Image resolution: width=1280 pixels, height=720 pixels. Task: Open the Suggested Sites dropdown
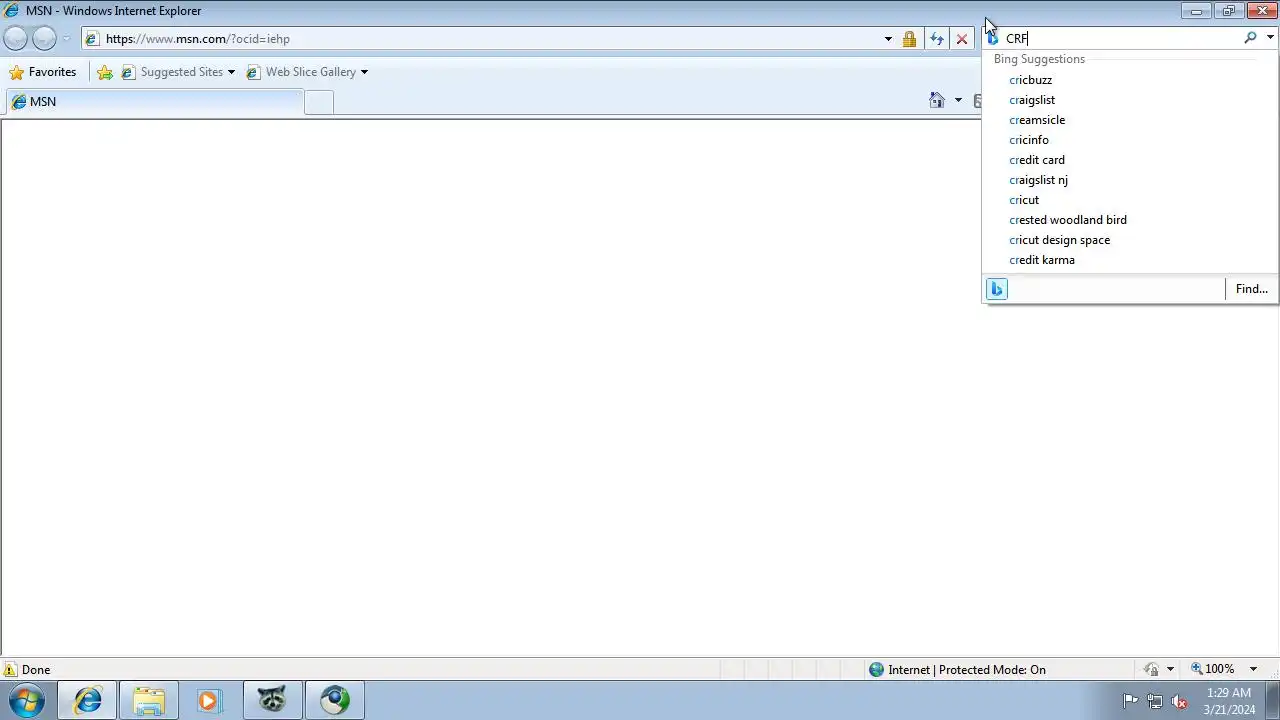[x=178, y=72]
